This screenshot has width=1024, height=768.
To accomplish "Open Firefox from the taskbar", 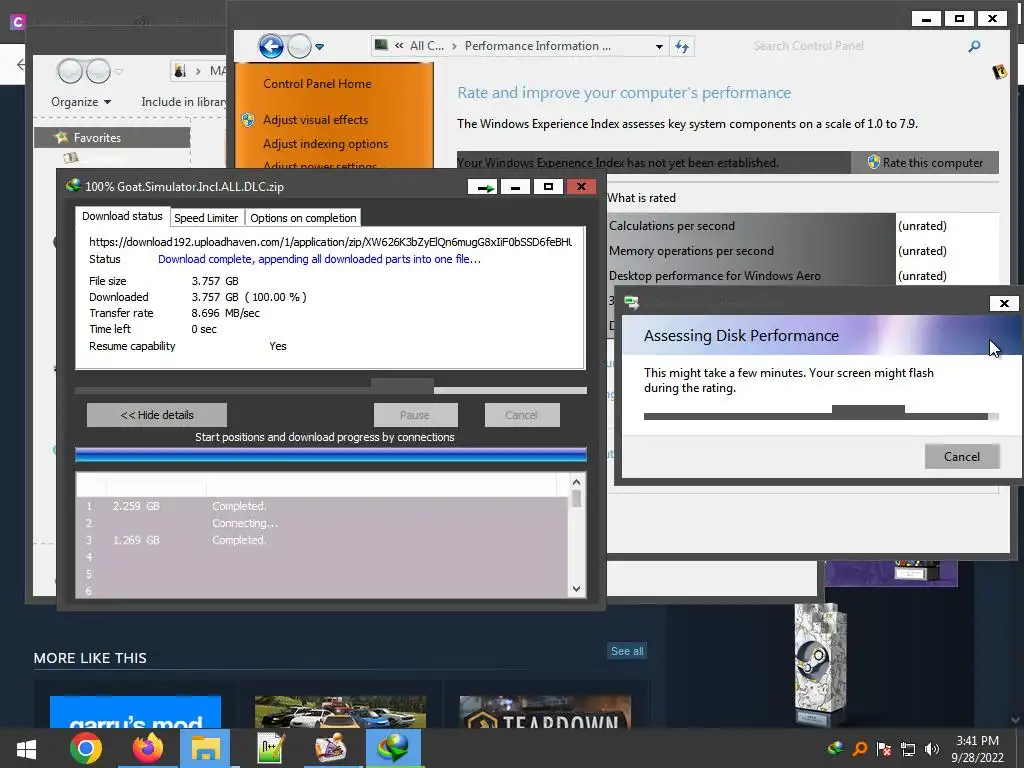I will [x=148, y=748].
